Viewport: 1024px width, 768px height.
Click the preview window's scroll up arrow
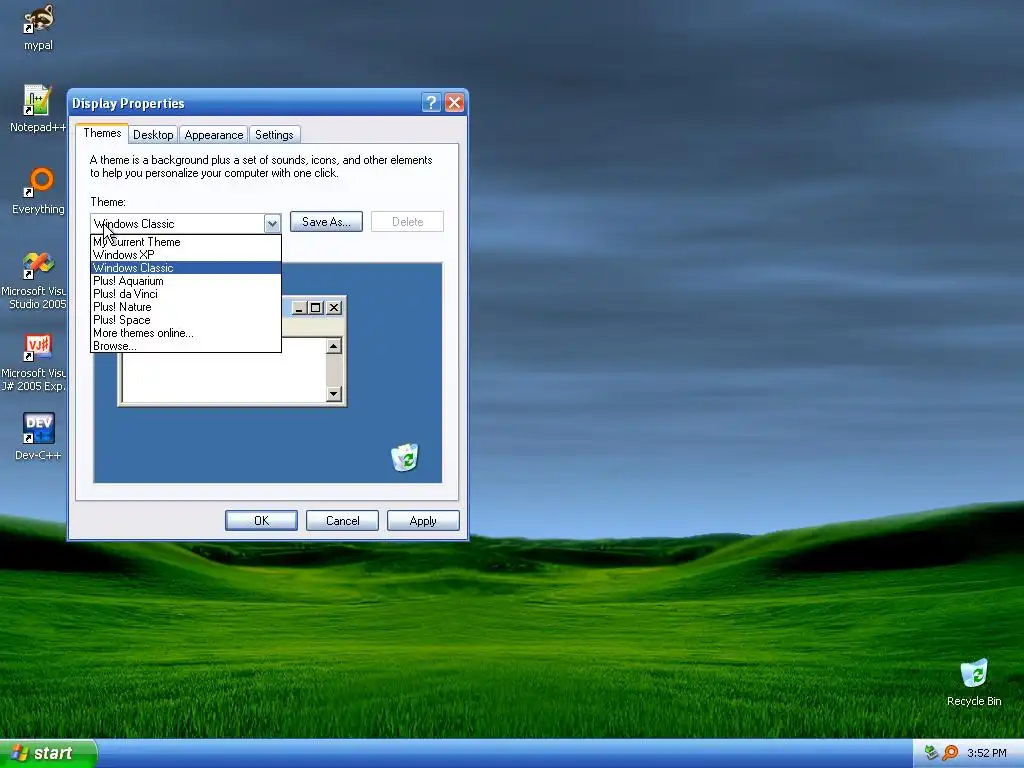(x=334, y=345)
